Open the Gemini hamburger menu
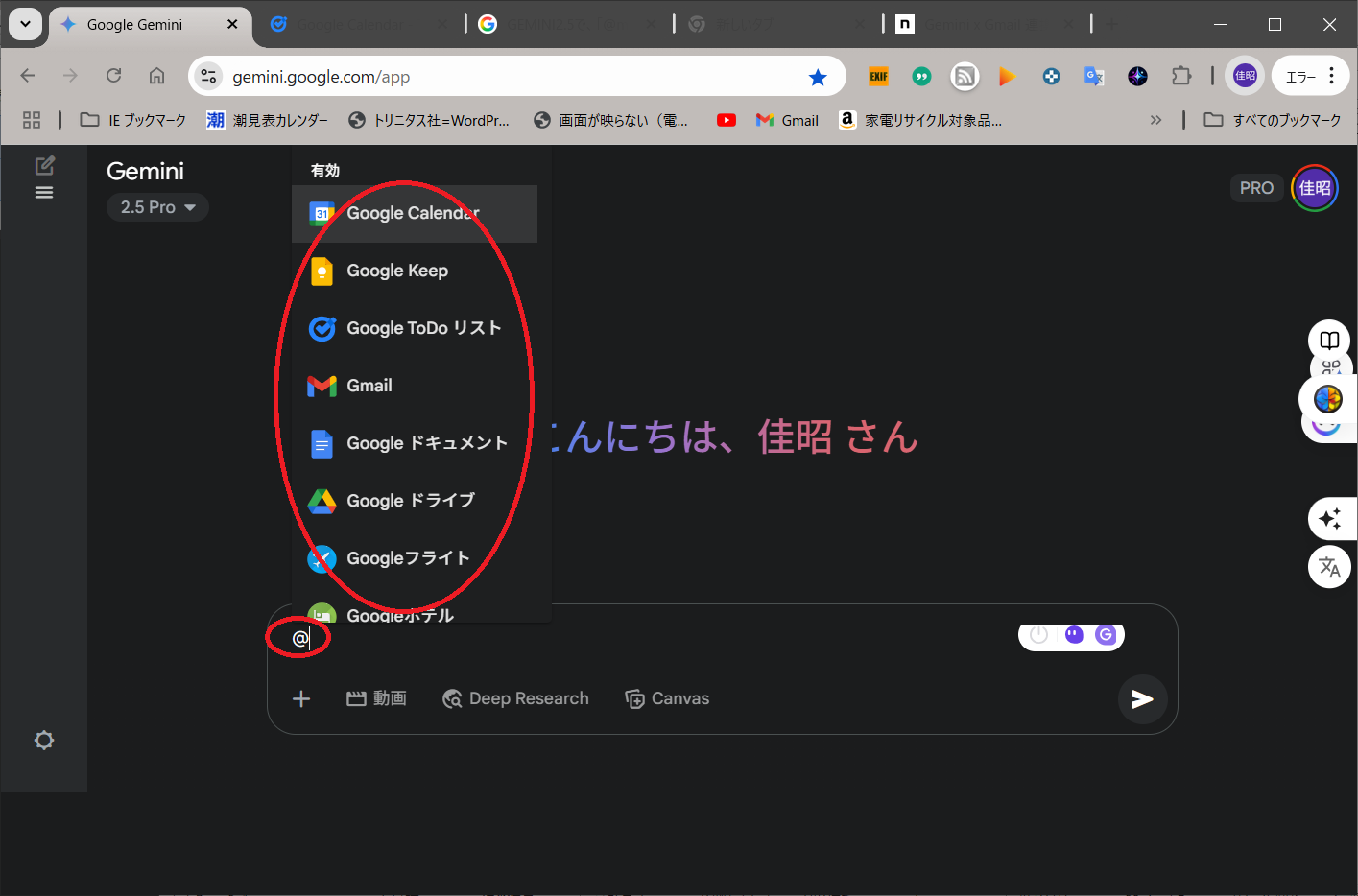 pos(44,193)
